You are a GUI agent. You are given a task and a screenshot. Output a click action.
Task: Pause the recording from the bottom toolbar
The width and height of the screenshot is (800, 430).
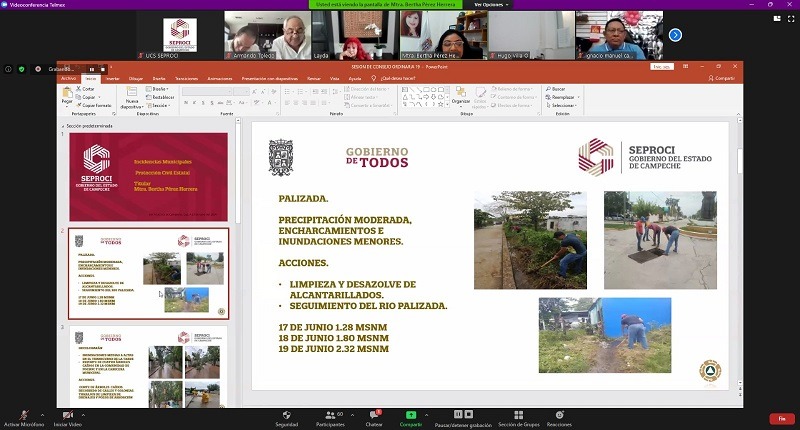(456, 414)
